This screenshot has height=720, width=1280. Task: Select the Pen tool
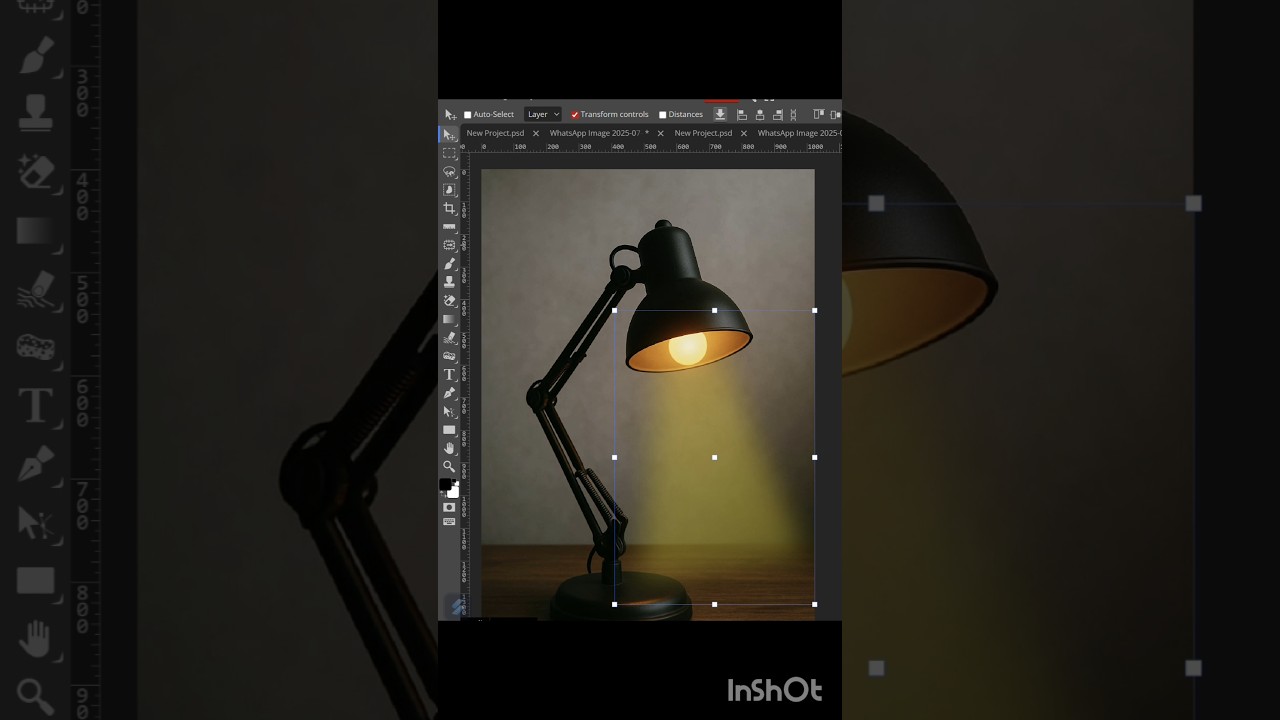(449, 393)
